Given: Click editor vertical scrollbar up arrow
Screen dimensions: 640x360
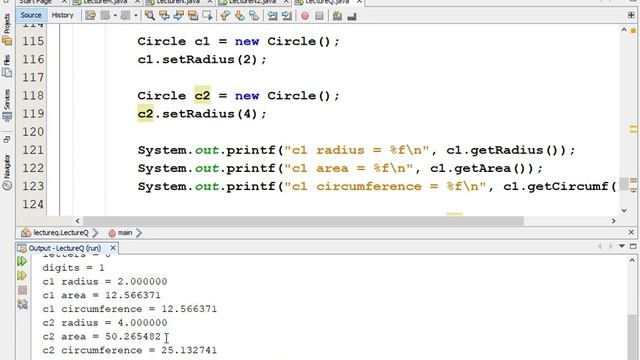Looking at the screenshot, I should pyautogui.click(x=624, y=30).
